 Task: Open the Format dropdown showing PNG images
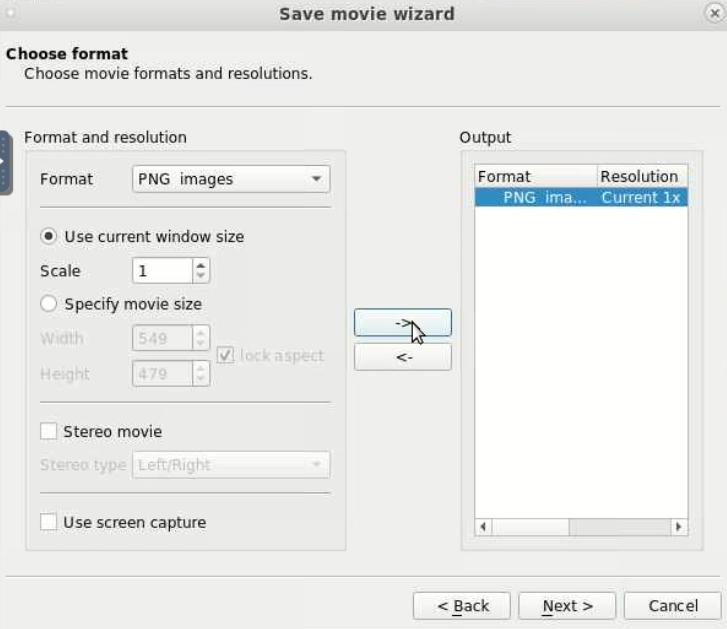tap(231, 179)
